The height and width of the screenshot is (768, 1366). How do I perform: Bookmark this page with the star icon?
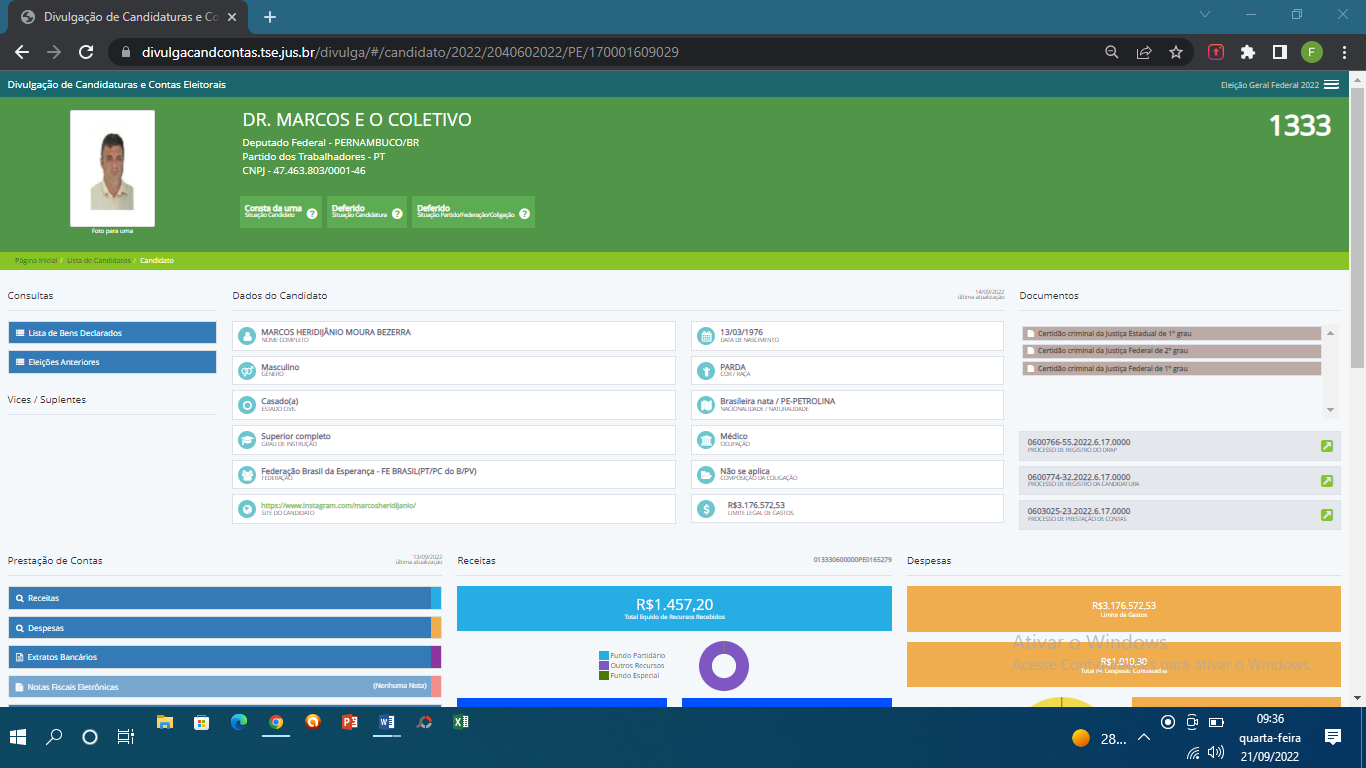coord(1176,52)
